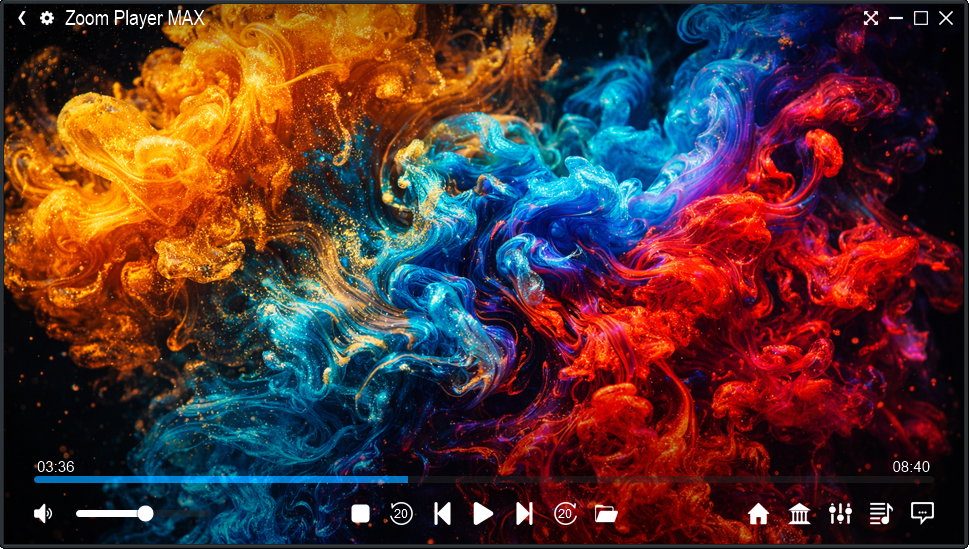Click the total duration 08:40
The image size is (969, 549).
pyautogui.click(x=911, y=467)
